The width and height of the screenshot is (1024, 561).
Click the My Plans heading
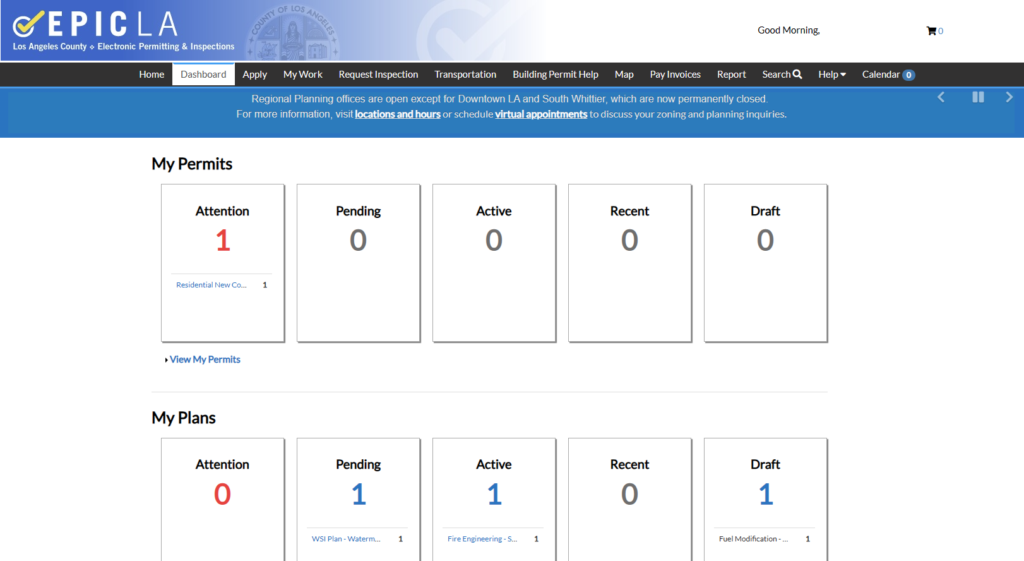click(184, 418)
